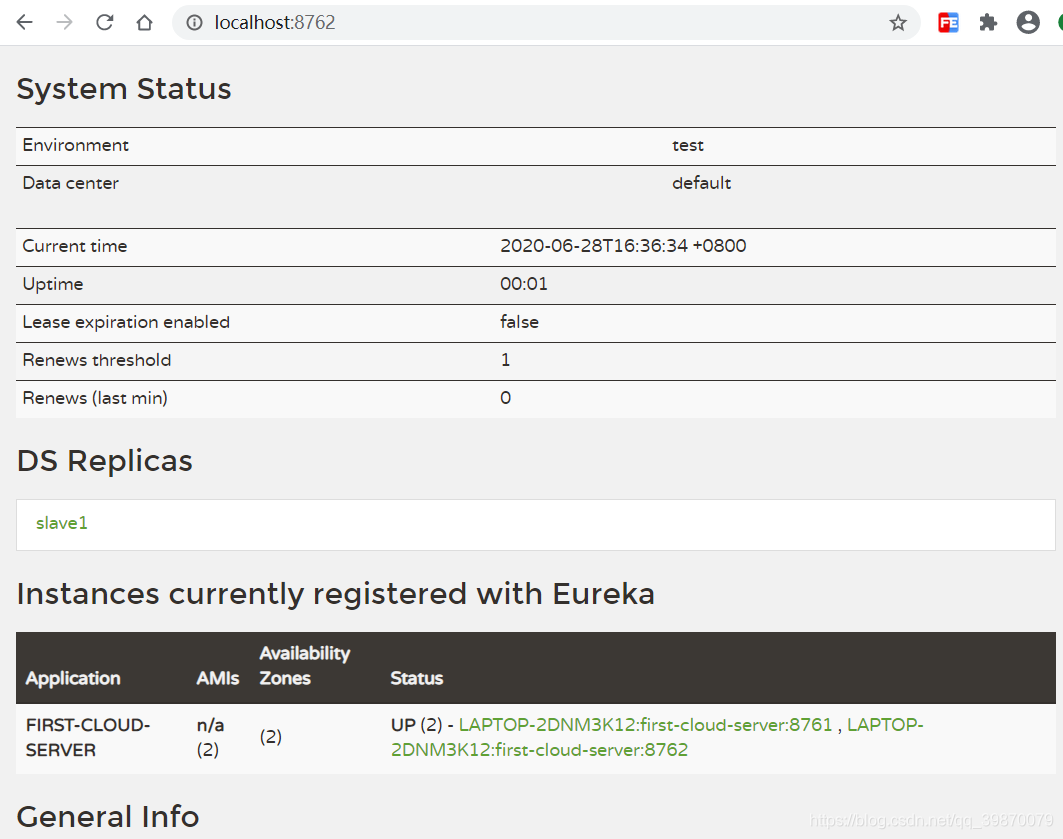
Task: Select the uptime value 00:01
Action: (x=523, y=284)
